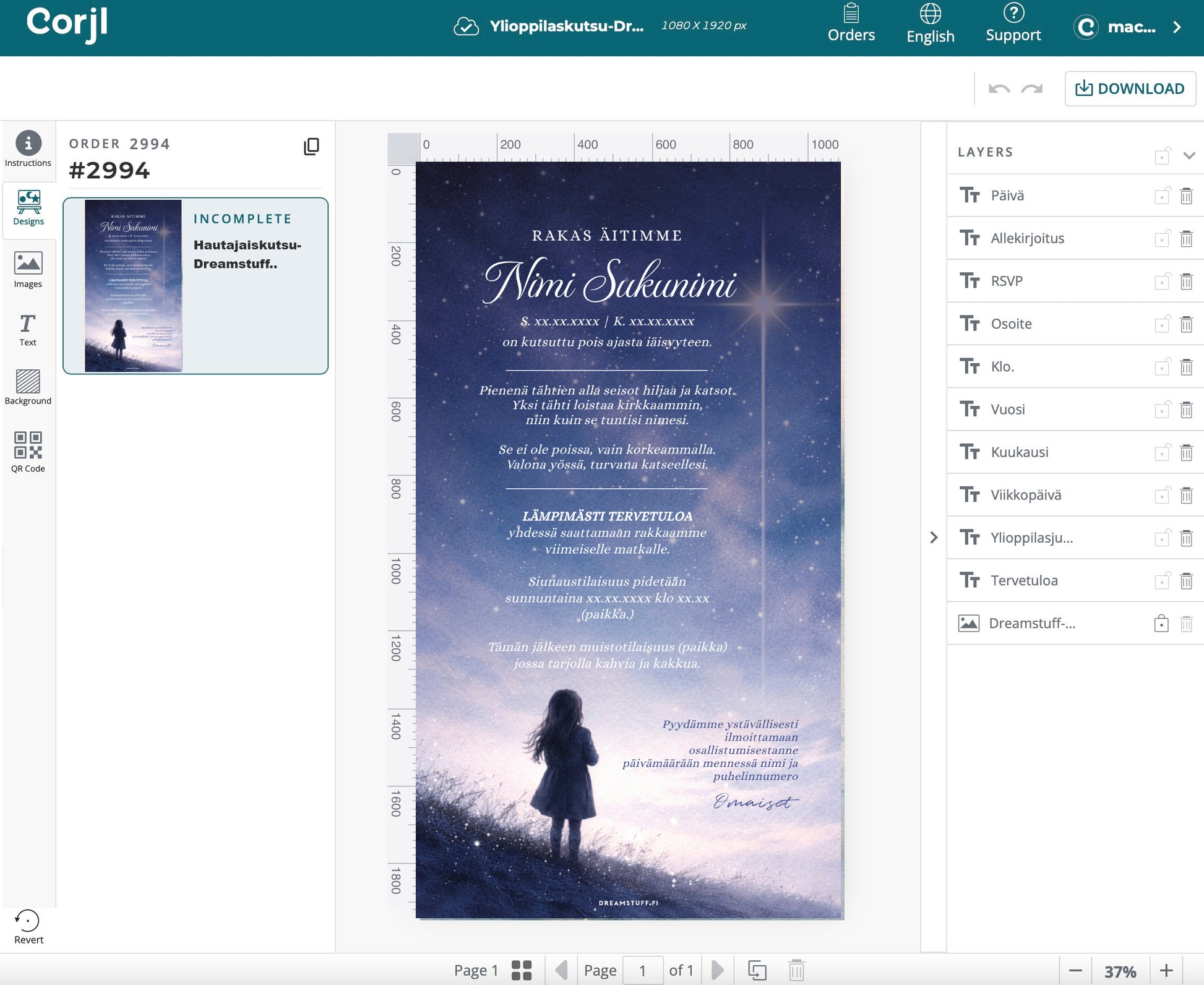Unlock the Dreamstuff image layer
Image resolution: width=1204 pixels, height=985 pixels.
pyautogui.click(x=1161, y=624)
